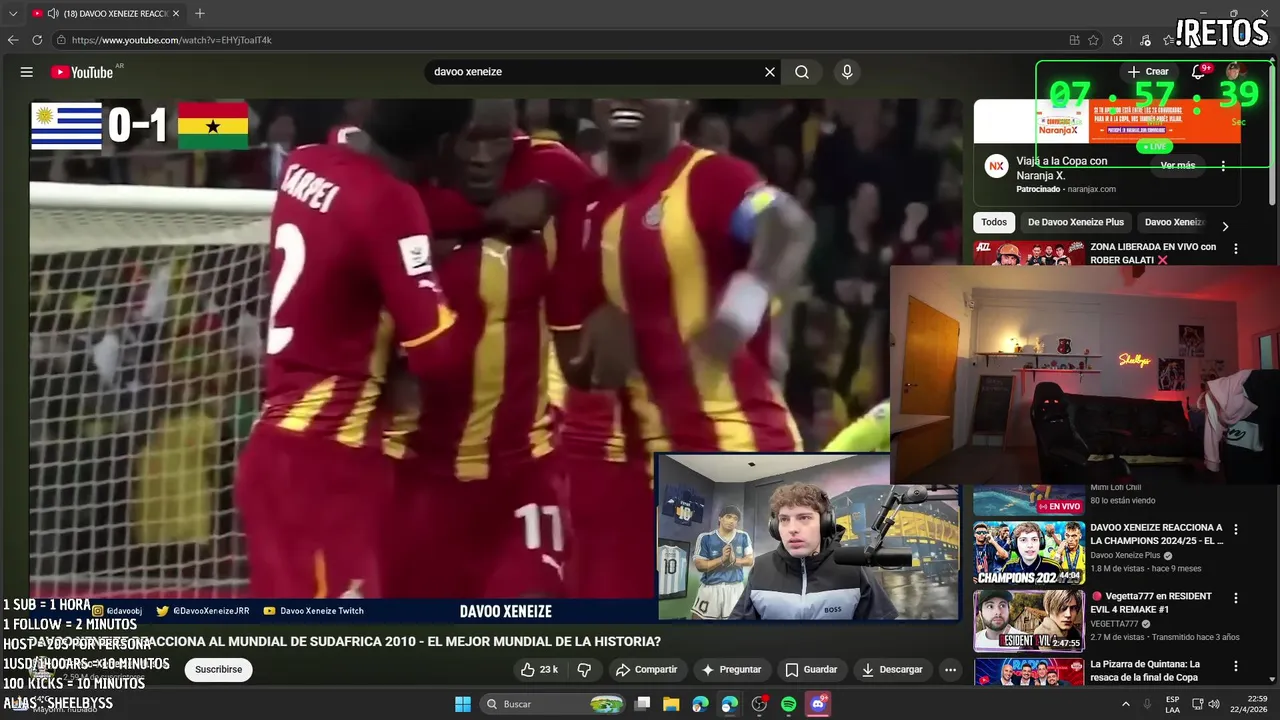Go to the YouTube home logo

pos(82,72)
